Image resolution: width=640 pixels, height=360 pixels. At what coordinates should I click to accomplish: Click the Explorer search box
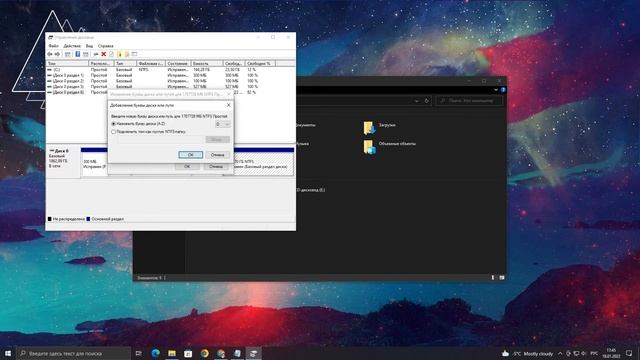point(469,100)
